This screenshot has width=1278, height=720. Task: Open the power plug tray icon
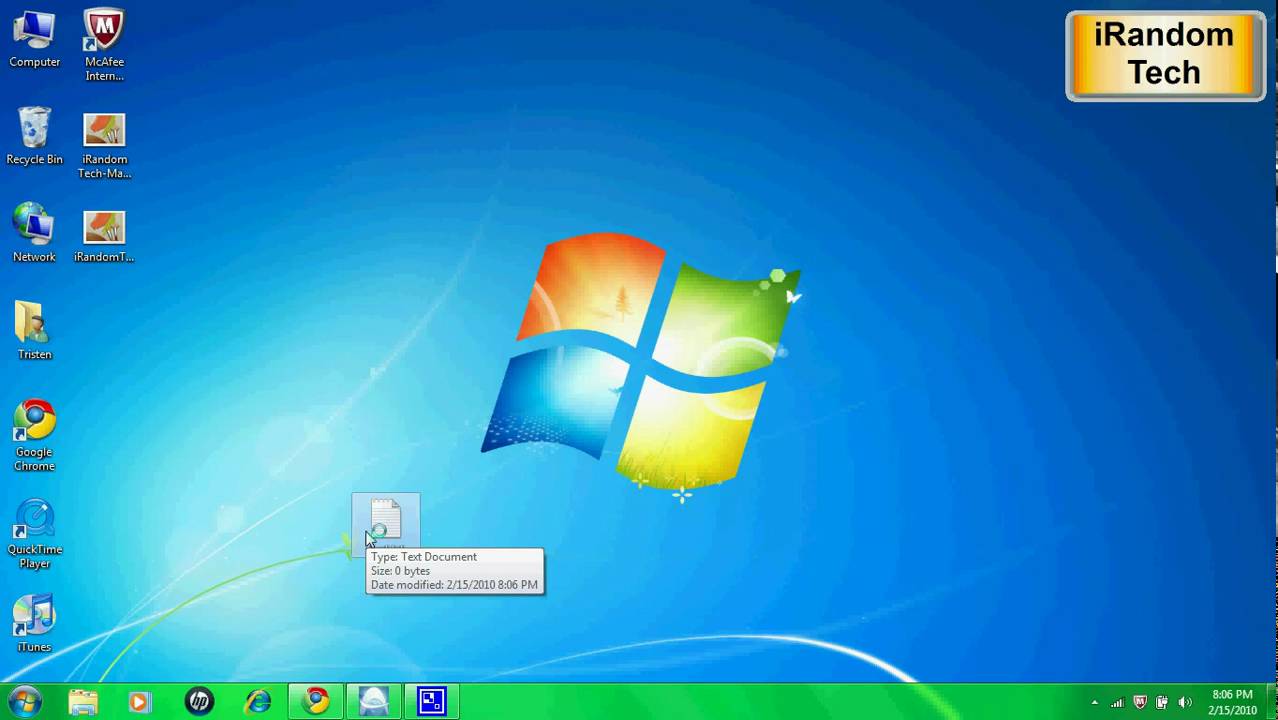pyautogui.click(x=1162, y=702)
